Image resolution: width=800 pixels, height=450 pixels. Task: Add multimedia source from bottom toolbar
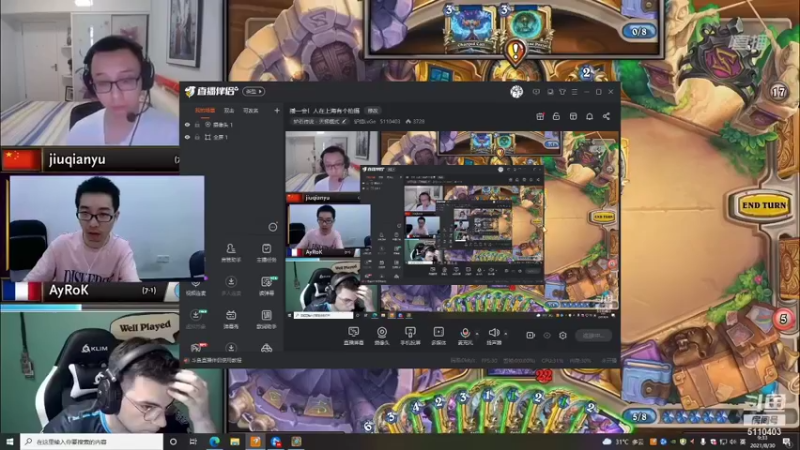pos(438,335)
